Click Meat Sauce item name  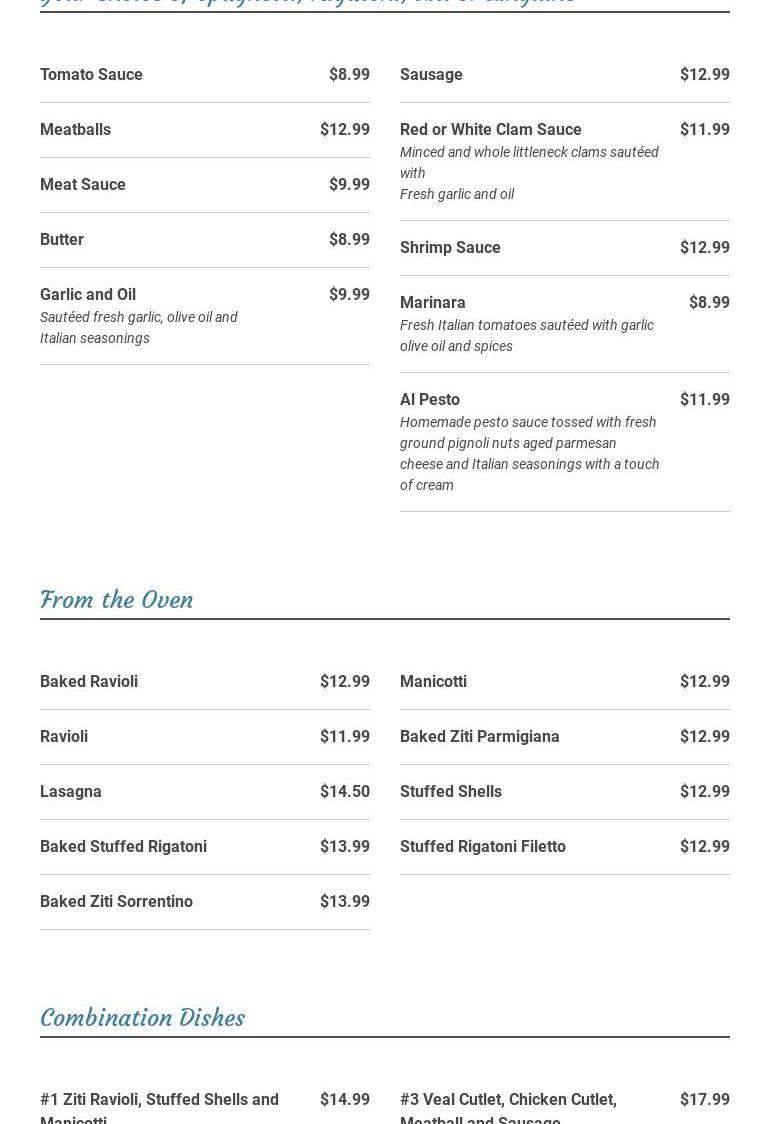[x=83, y=185]
